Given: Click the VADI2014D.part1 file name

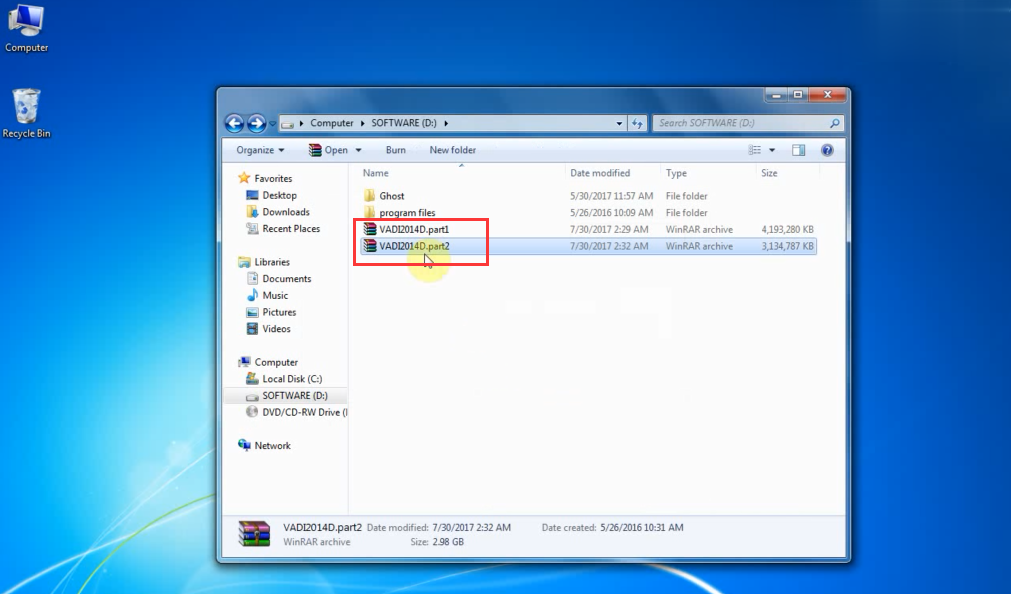Looking at the screenshot, I should [x=414, y=230].
